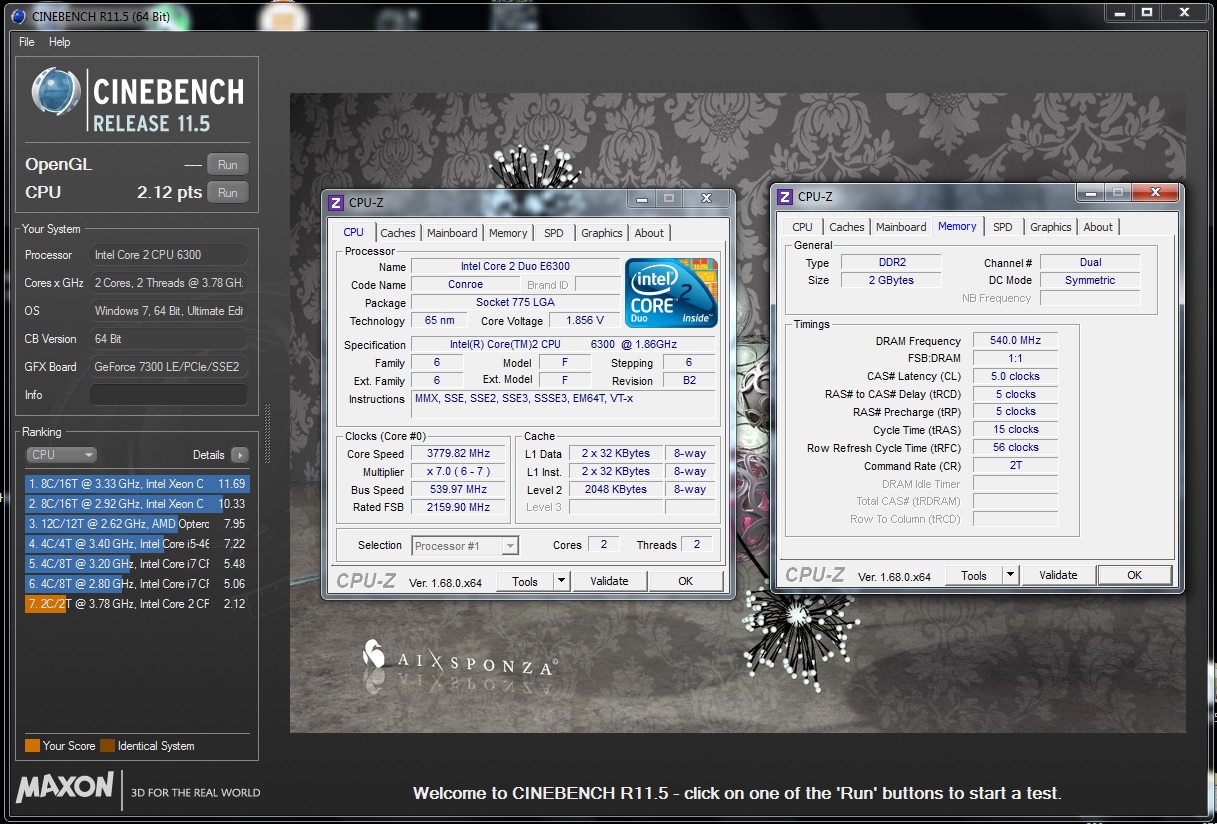Click the CAS# Latency value 5.0 clocks
Image resolution: width=1217 pixels, height=824 pixels.
[1015, 377]
